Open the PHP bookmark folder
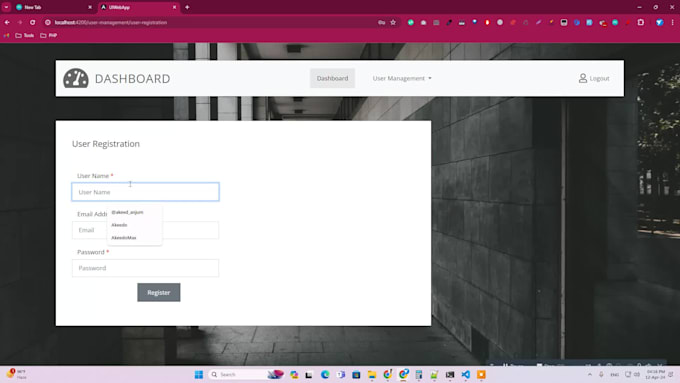 pos(49,36)
